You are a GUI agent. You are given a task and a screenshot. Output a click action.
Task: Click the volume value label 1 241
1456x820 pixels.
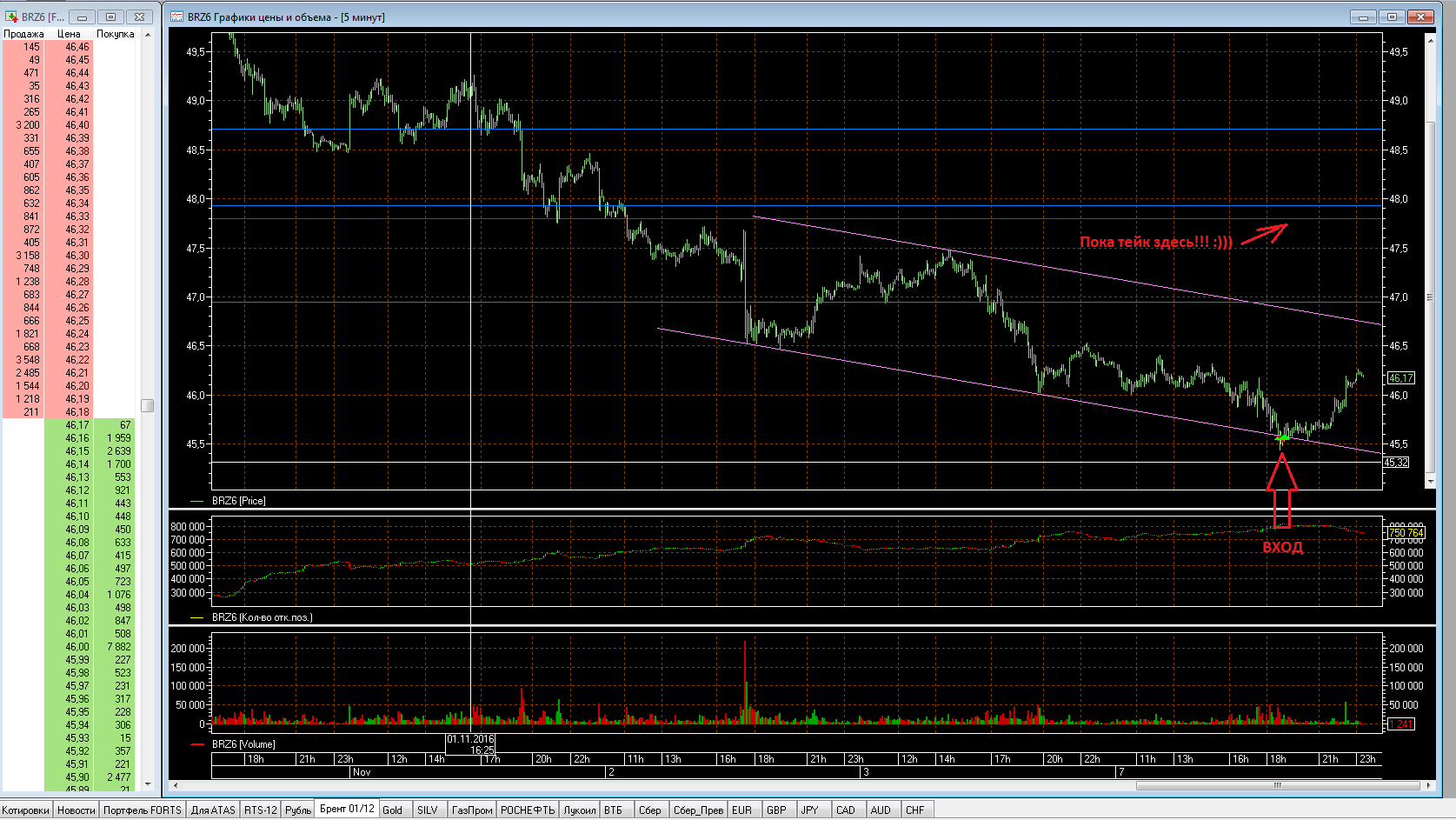pos(1401,724)
